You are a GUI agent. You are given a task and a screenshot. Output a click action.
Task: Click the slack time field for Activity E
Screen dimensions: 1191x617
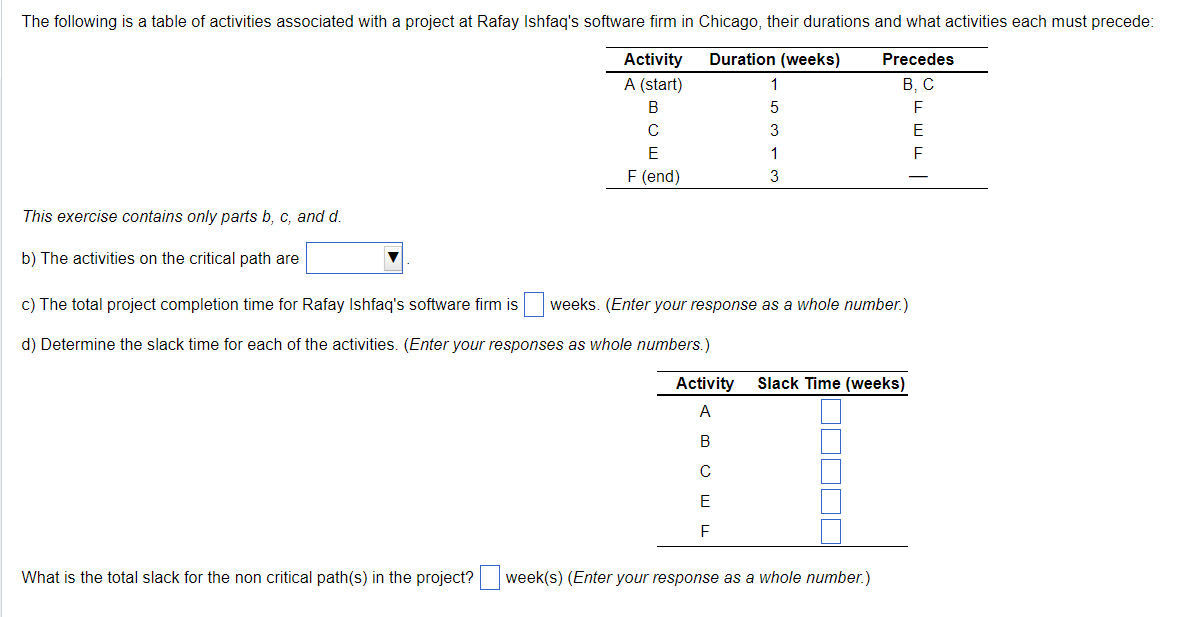coord(830,500)
